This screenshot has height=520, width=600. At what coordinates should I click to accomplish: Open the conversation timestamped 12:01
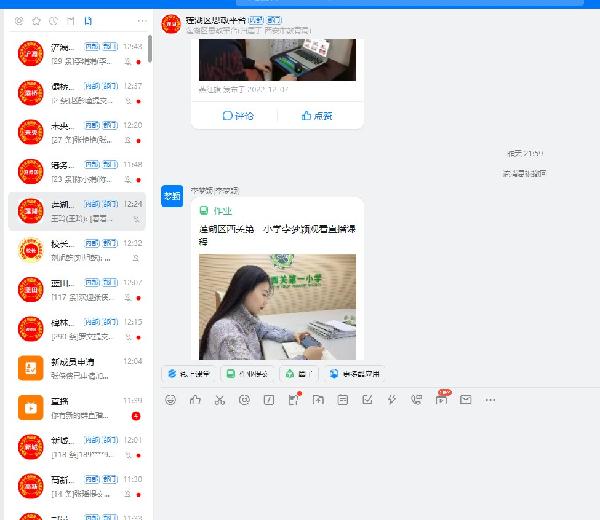77,447
